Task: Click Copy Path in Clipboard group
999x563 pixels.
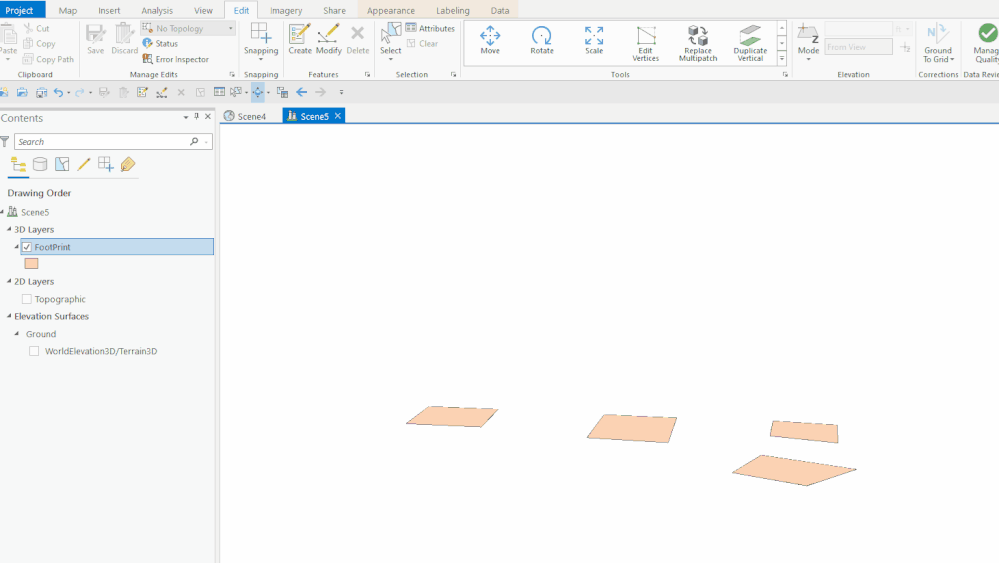Action: [x=48, y=59]
